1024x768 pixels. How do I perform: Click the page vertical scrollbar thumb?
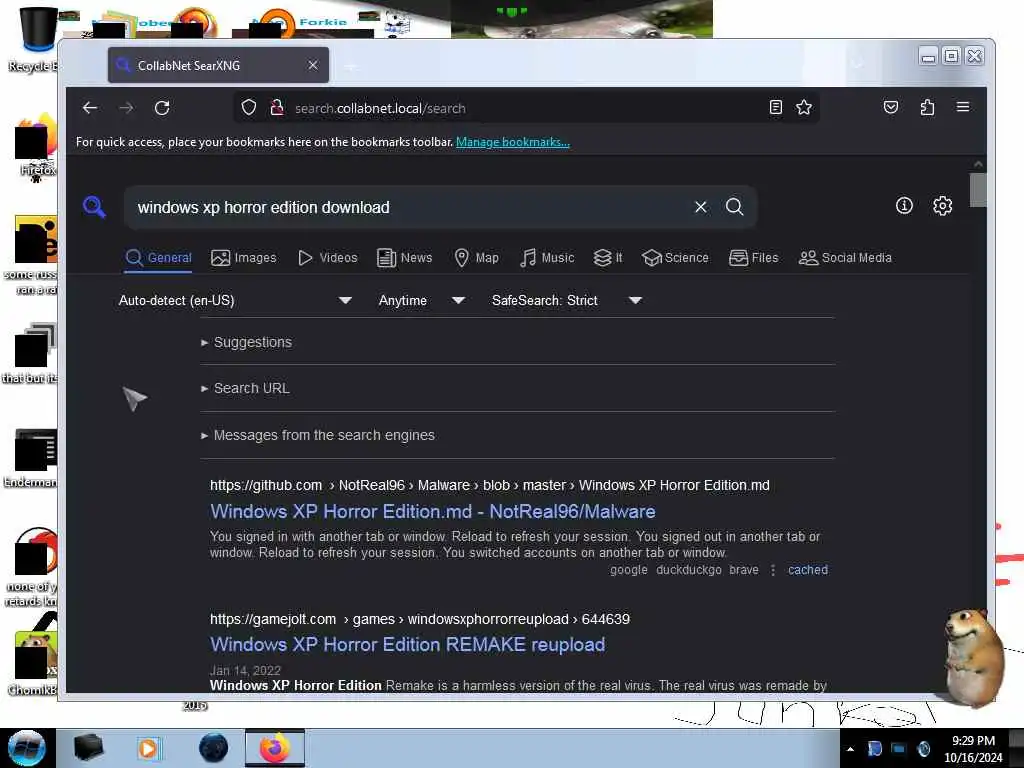click(978, 190)
